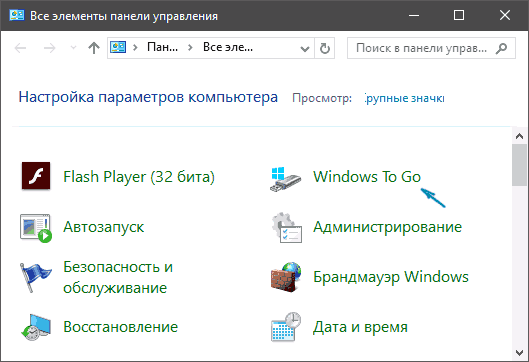Minimize the control panel window
The height and width of the screenshot is (362, 529).
pyautogui.click(x=414, y=15)
